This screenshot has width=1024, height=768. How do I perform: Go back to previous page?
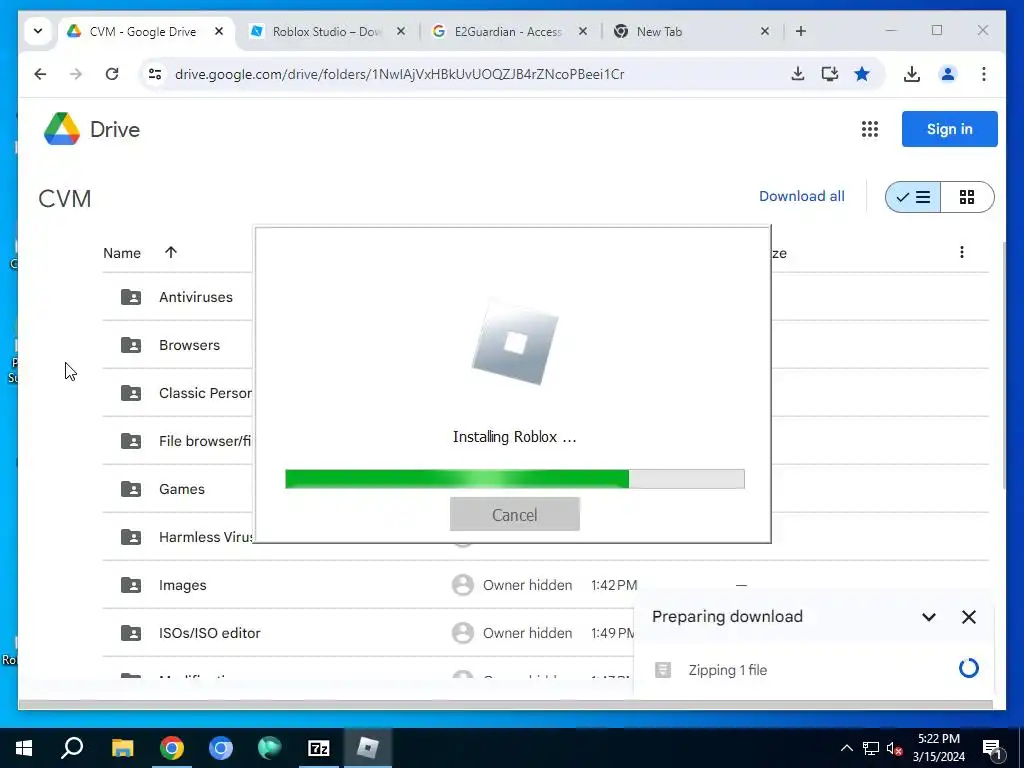click(x=40, y=74)
